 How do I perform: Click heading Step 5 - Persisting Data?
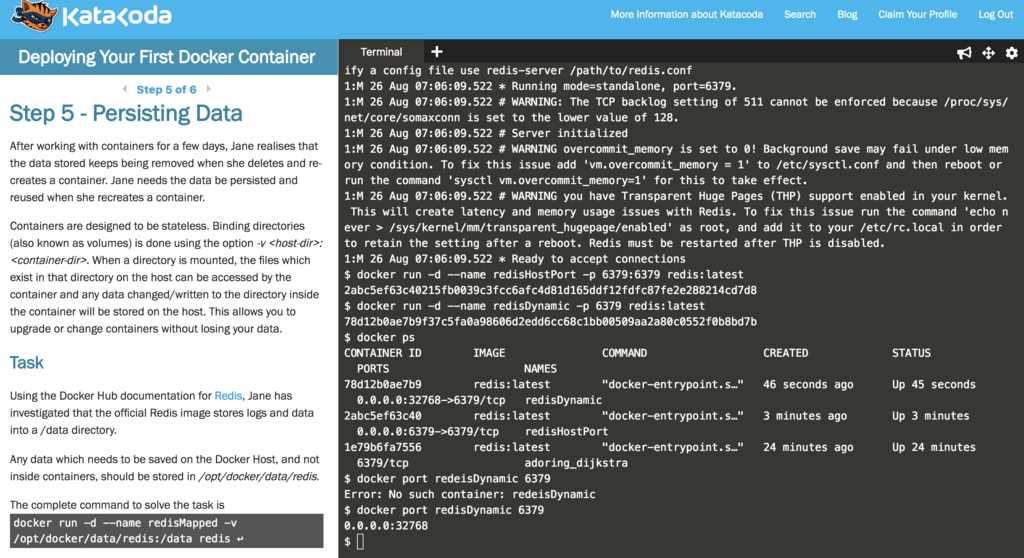[x=126, y=114]
